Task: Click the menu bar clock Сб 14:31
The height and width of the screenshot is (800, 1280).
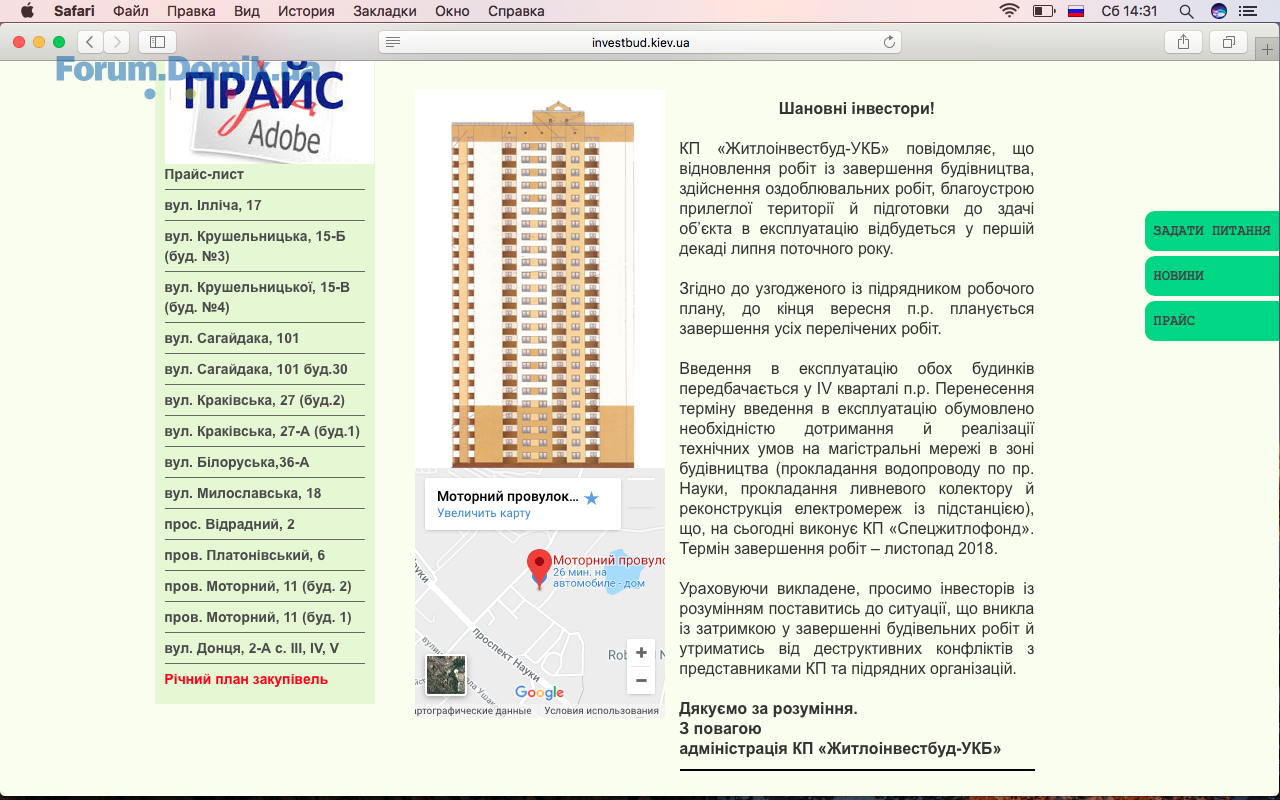Action: tap(1129, 11)
